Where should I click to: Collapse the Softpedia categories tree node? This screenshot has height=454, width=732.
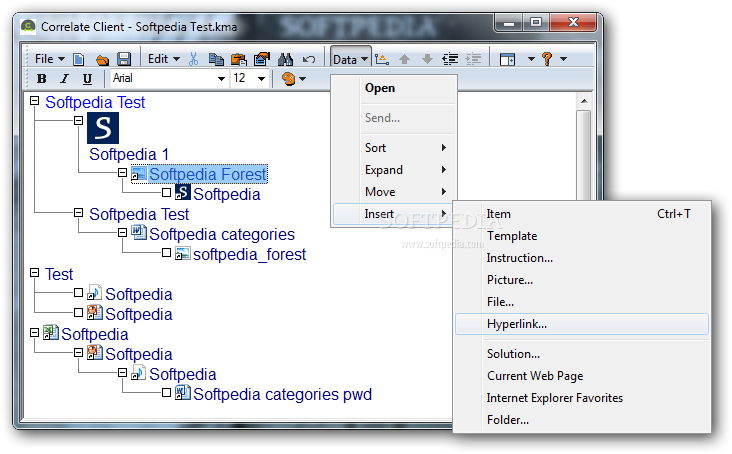pos(122,232)
